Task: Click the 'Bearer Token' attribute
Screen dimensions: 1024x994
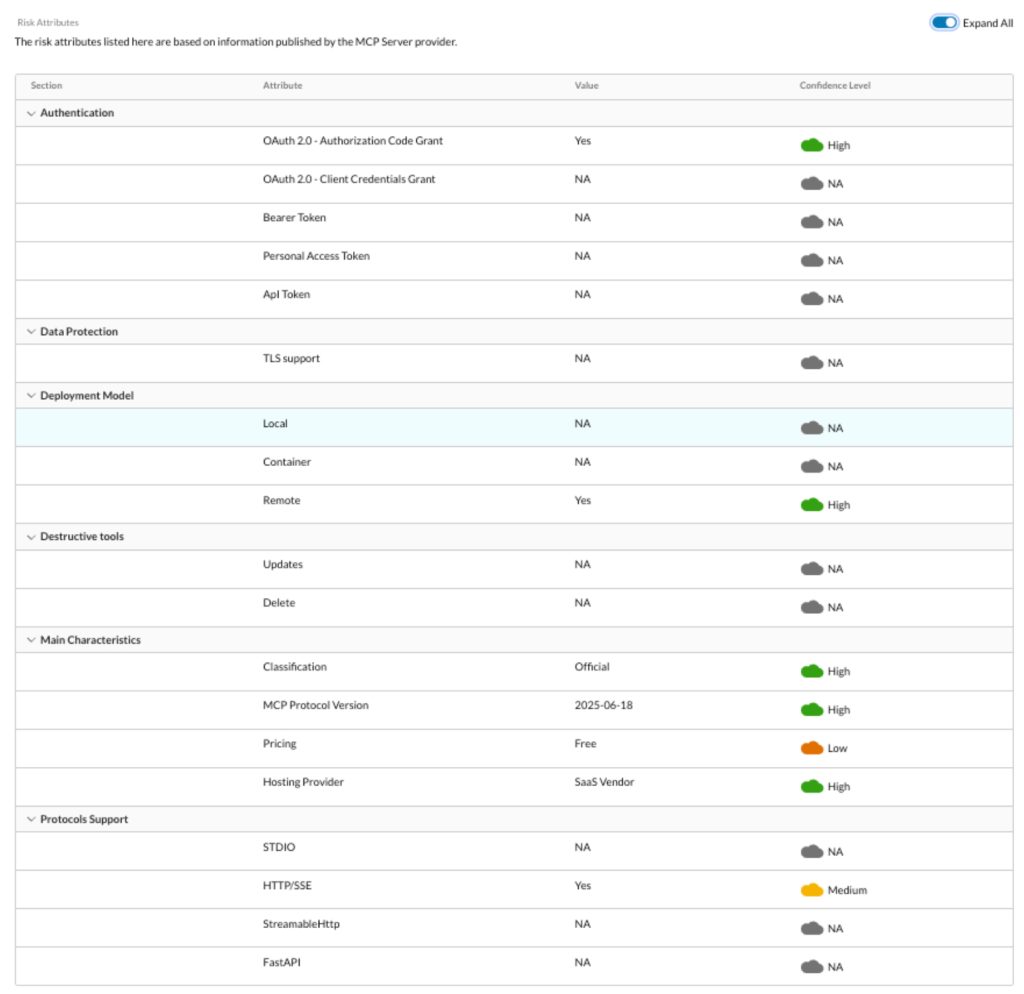Action: click(x=294, y=218)
